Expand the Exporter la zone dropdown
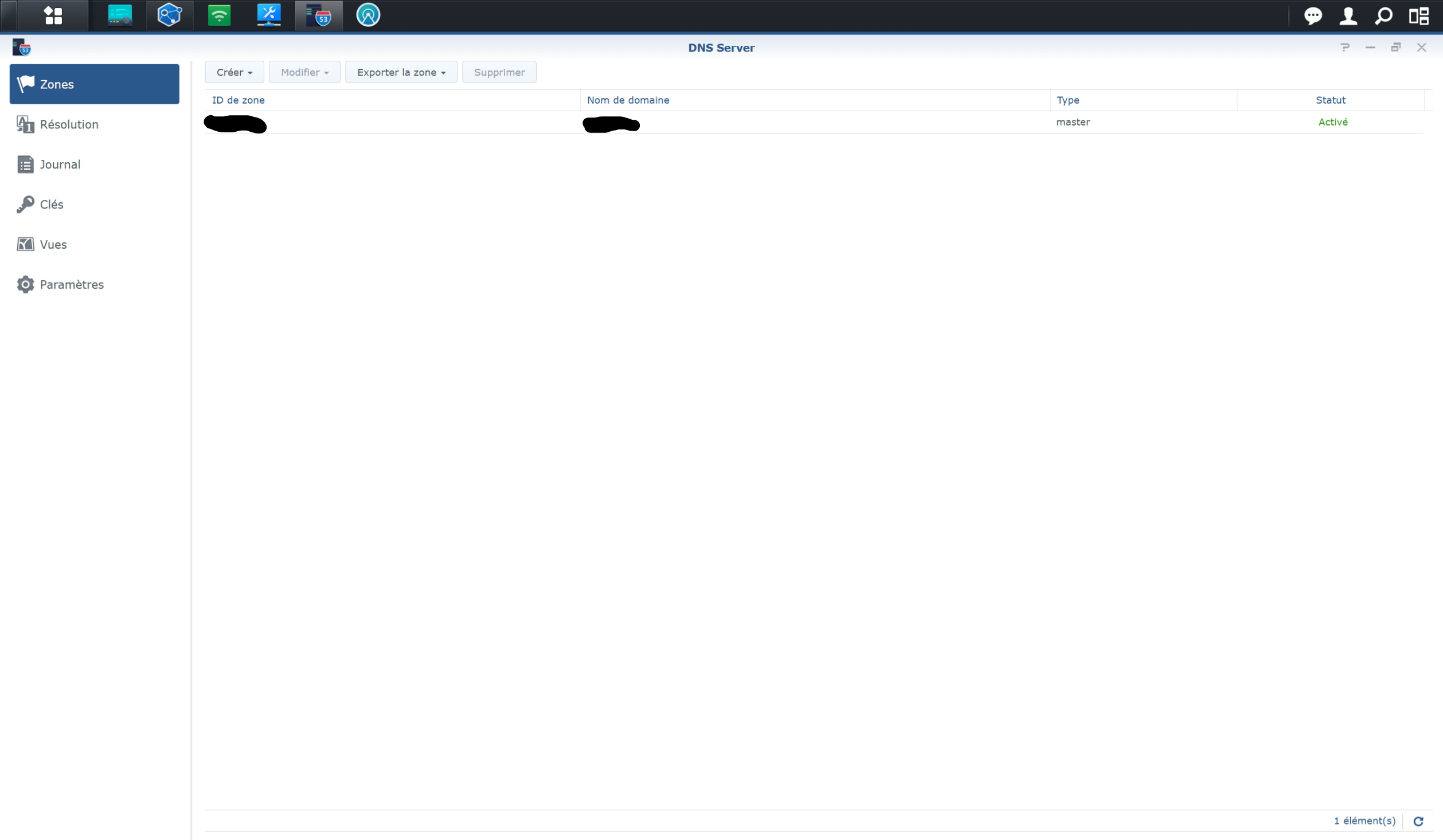The height and width of the screenshot is (840, 1443). (x=401, y=72)
